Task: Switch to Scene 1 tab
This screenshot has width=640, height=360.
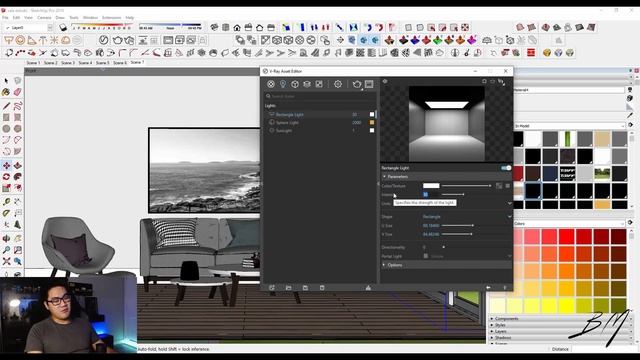Action: pos(33,63)
